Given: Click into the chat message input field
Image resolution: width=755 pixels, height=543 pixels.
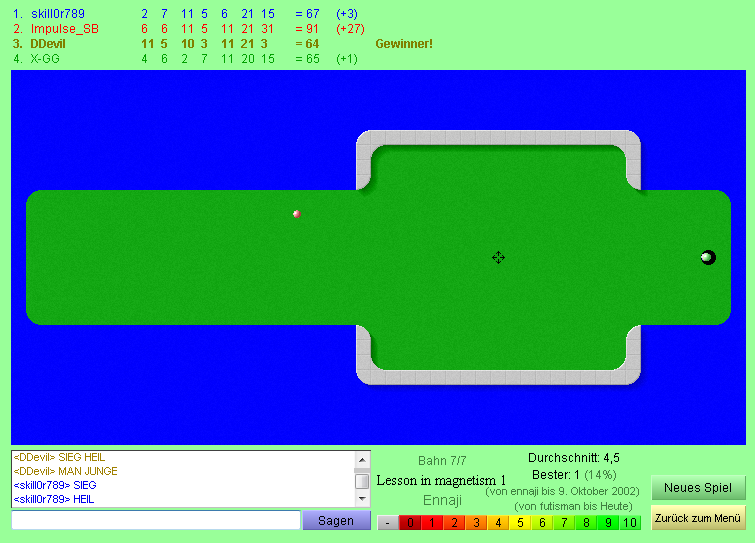Looking at the screenshot, I should click(x=155, y=520).
